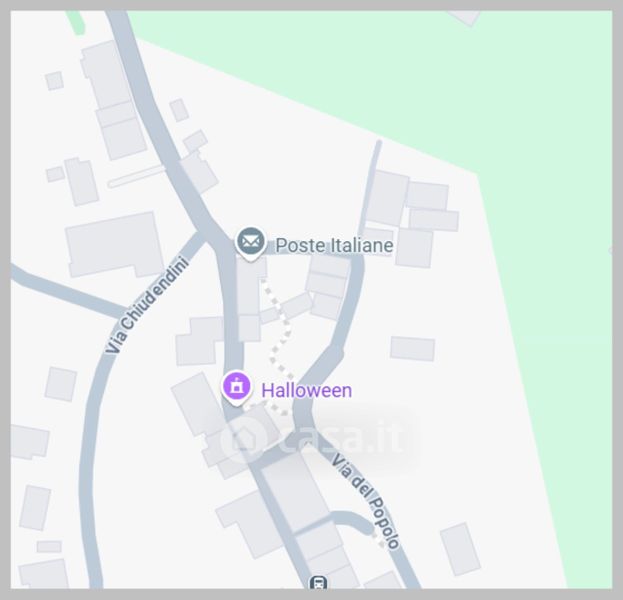The width and height of the screenshot is (623, 600).
Task: Click the Poste Italiane mail envelope pin
Action: pos(250,243)
